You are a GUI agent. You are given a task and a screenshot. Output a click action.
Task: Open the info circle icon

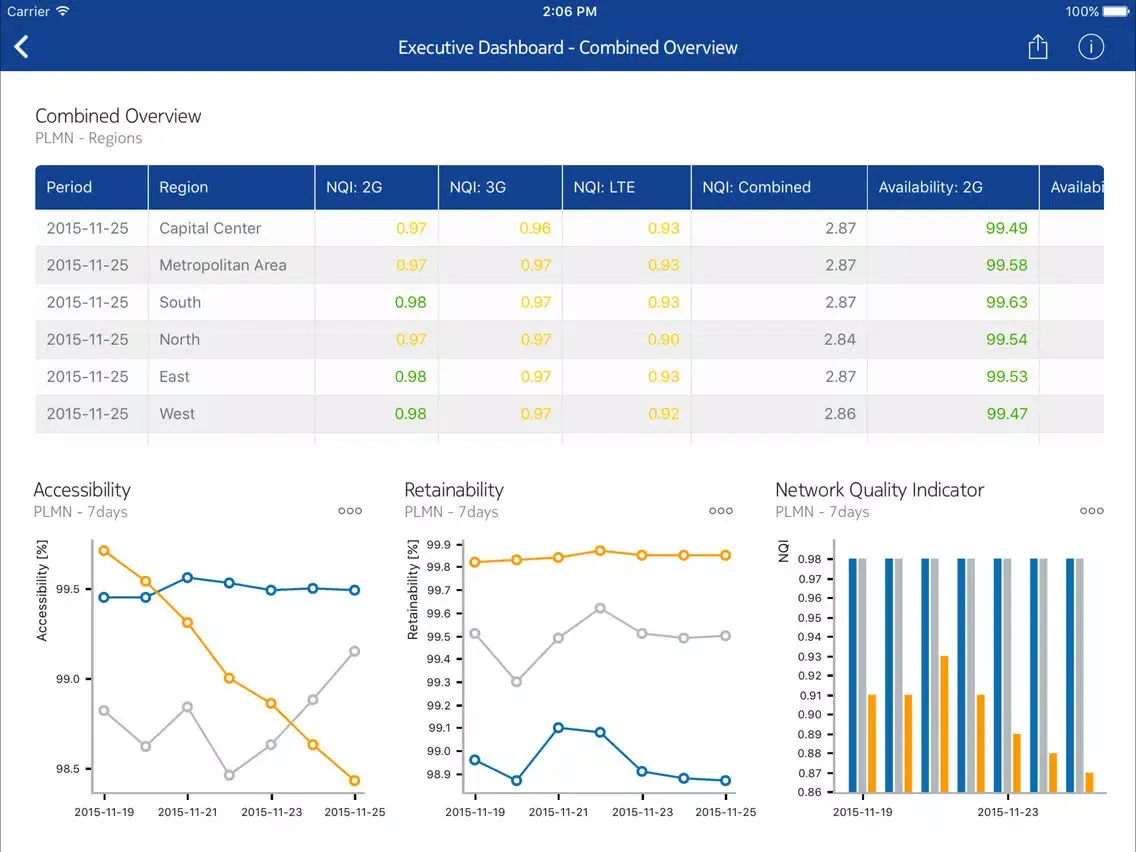click(x=1091, y=47)
